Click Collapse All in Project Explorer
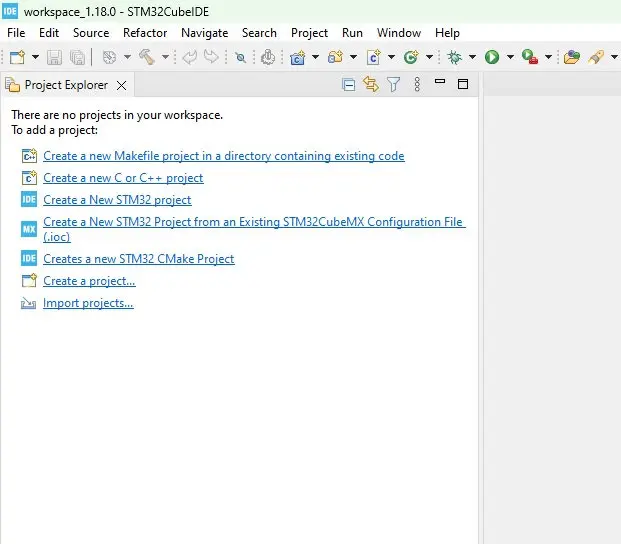The image size is (621, 544). [x=349, y=85]
